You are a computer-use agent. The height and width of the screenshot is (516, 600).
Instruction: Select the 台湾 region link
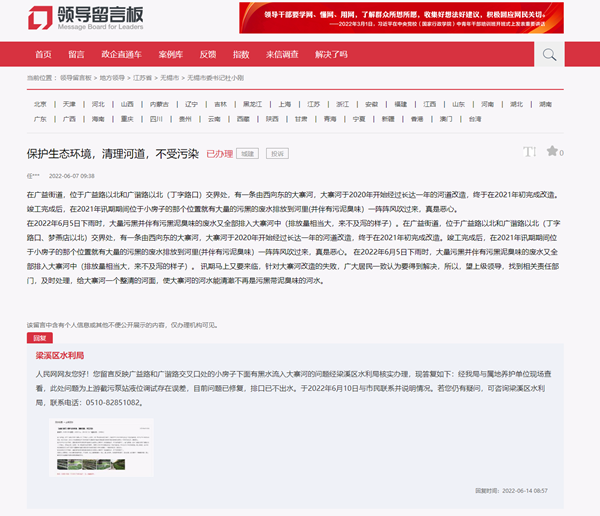point(474,118)
